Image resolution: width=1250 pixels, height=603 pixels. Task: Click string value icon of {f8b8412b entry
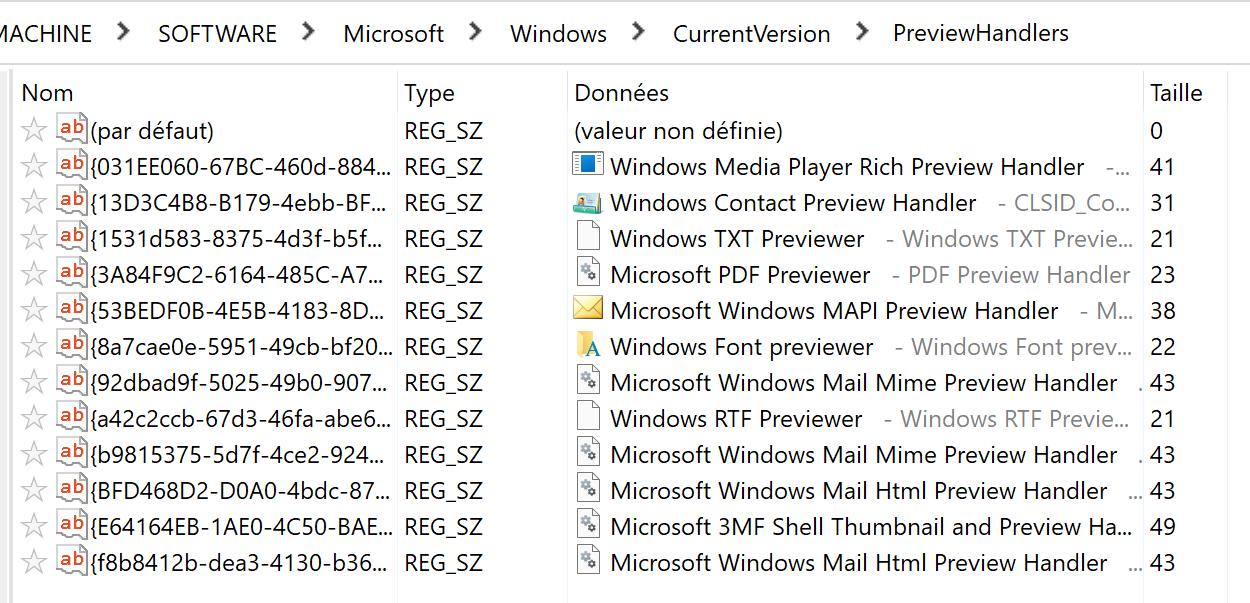pyautogui.click(x=72, y=561)
